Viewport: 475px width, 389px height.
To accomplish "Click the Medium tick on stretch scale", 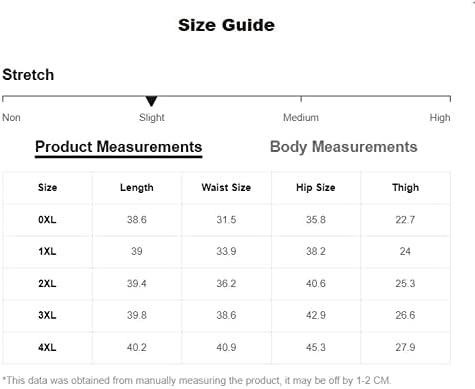I will (x=301, y=99).
